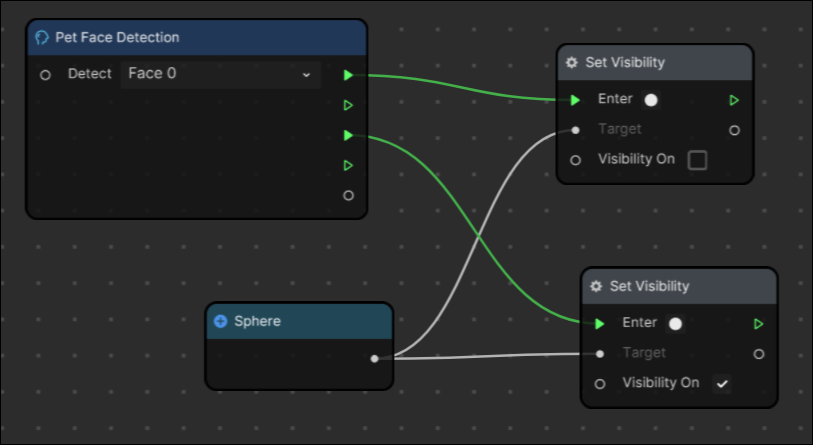Uncheck the checked Visibility On checkbox

coord(722,384)
